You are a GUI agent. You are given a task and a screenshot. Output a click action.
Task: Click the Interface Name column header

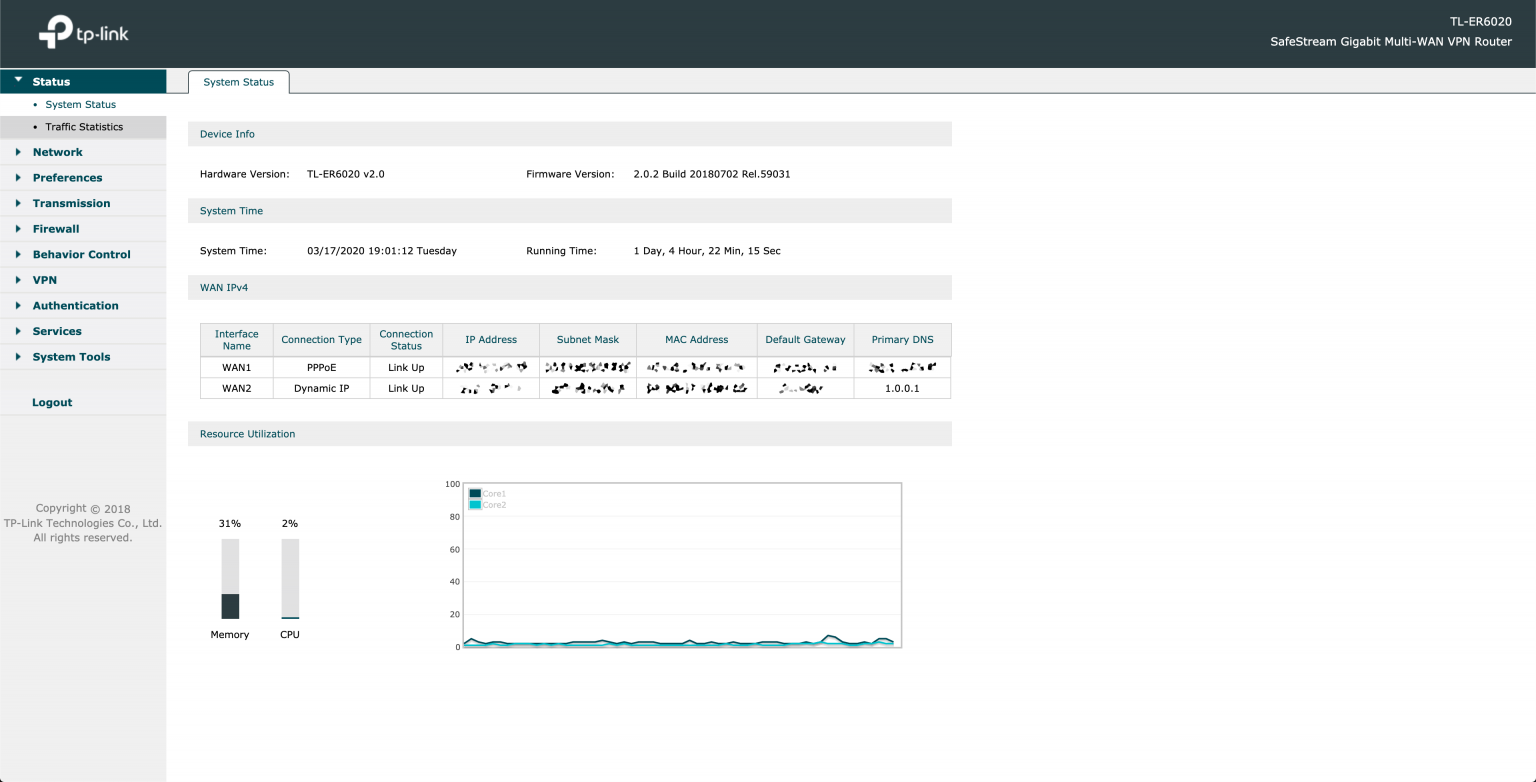click(x=237, y=340)
